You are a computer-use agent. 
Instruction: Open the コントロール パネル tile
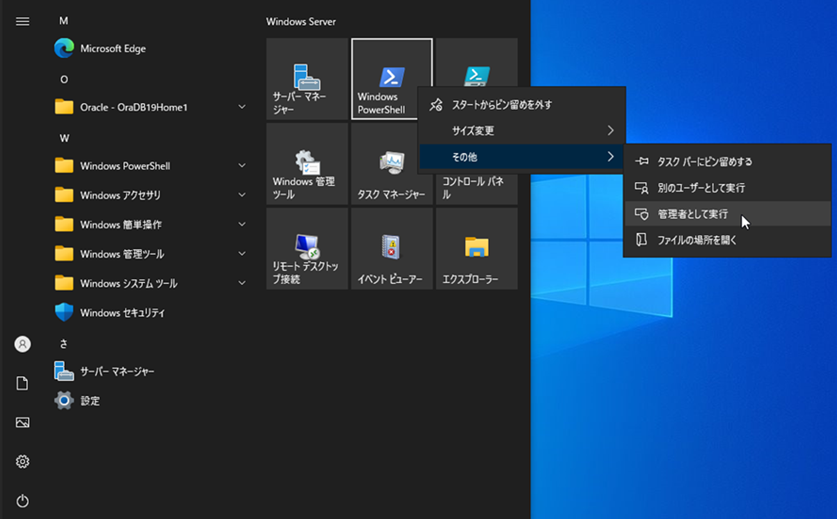(477, 188)
